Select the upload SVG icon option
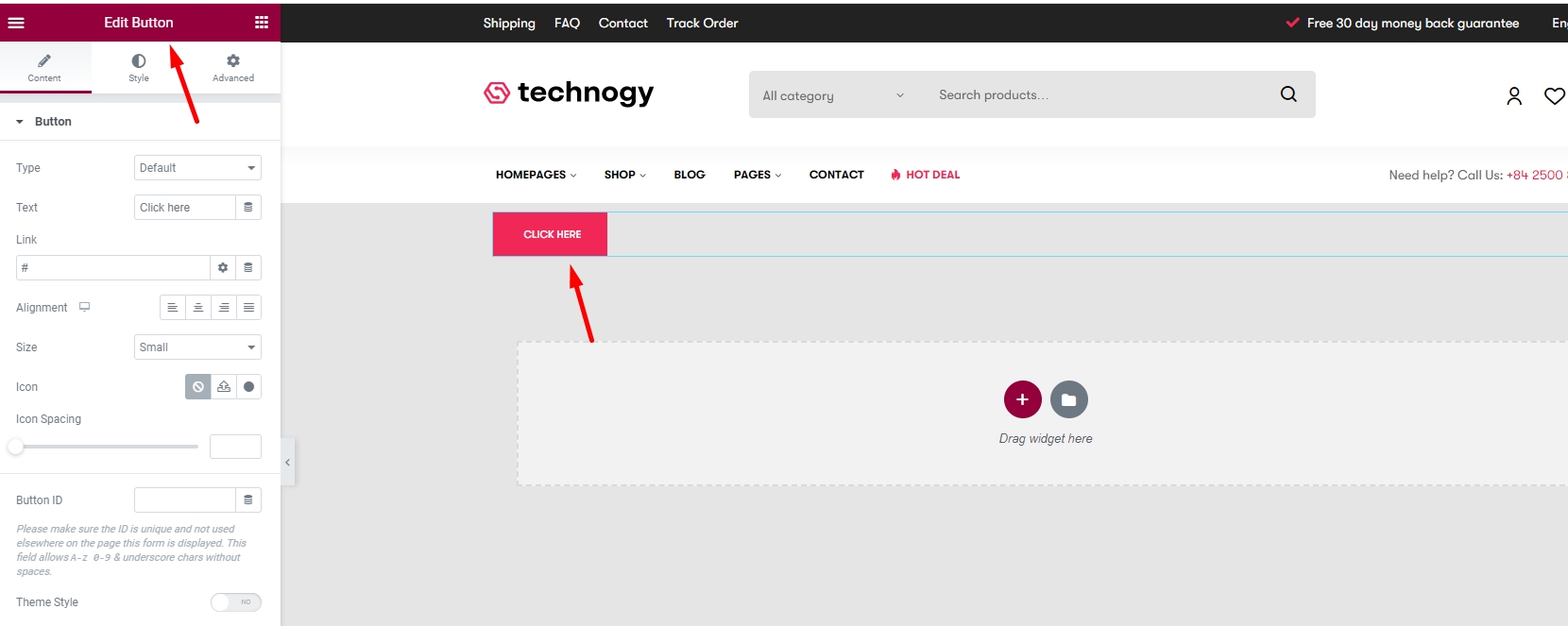This screenshot has width=1568, height=626. coord(224,387)
